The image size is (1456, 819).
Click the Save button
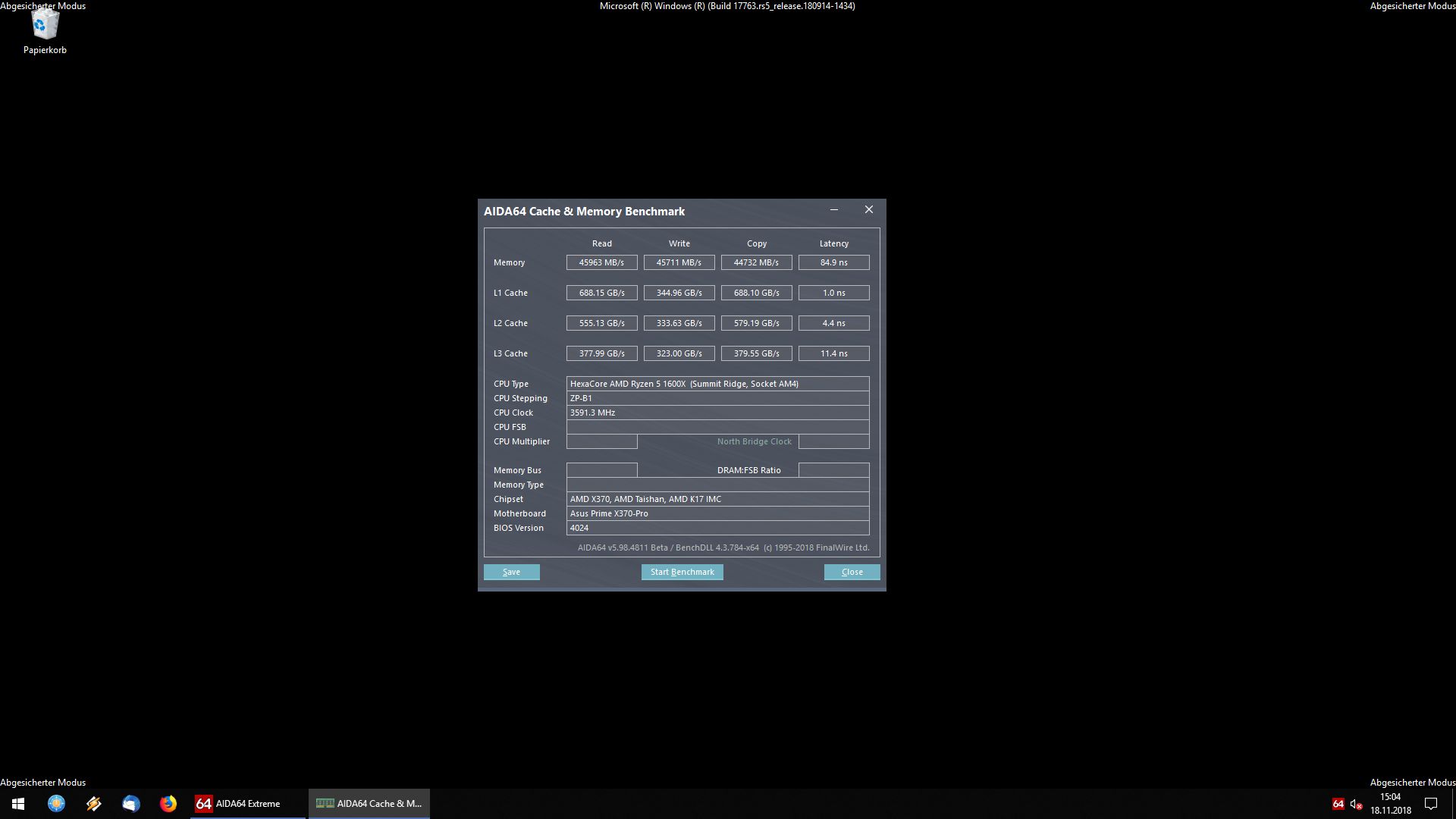coord(511,572)
